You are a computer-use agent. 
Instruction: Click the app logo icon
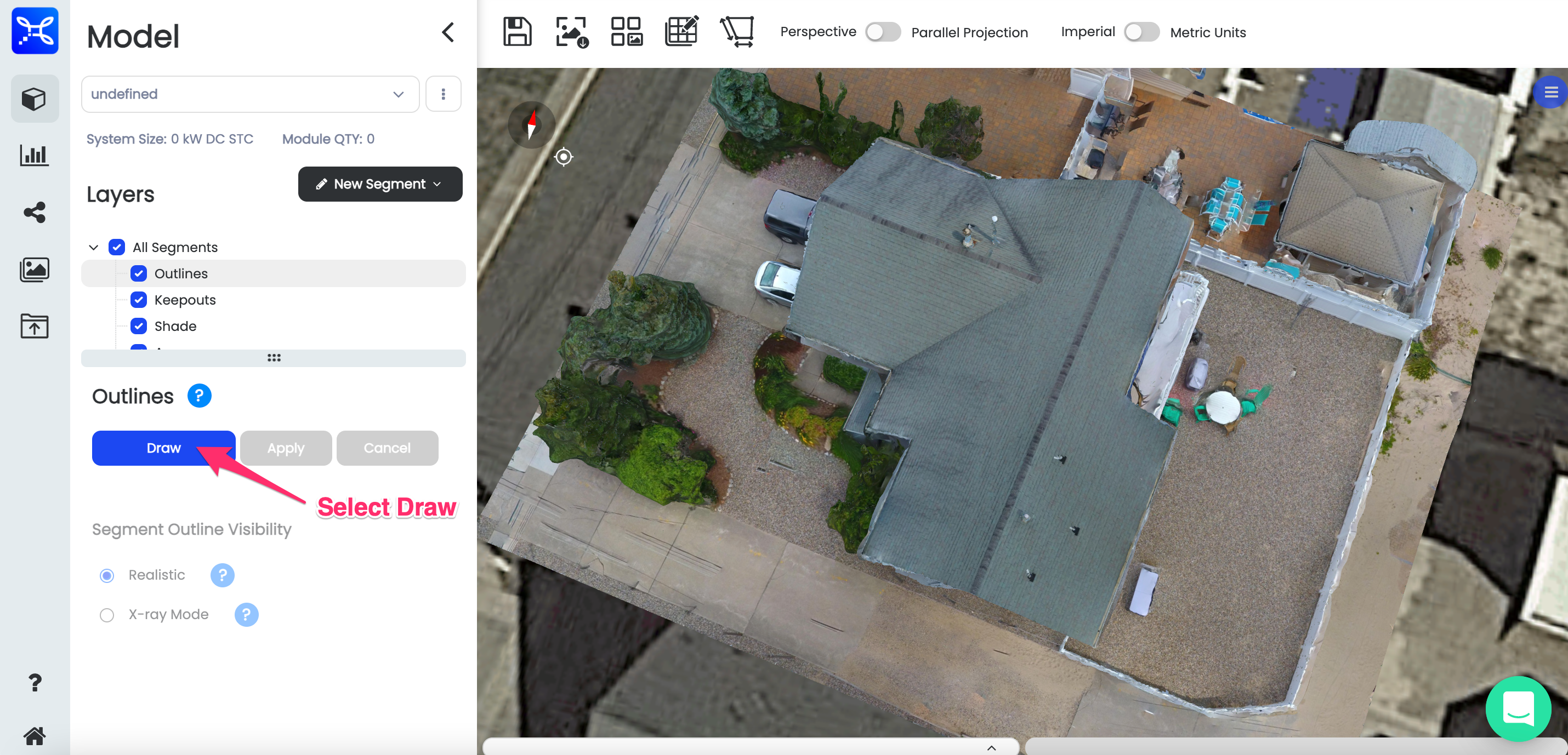coord(35,31)
